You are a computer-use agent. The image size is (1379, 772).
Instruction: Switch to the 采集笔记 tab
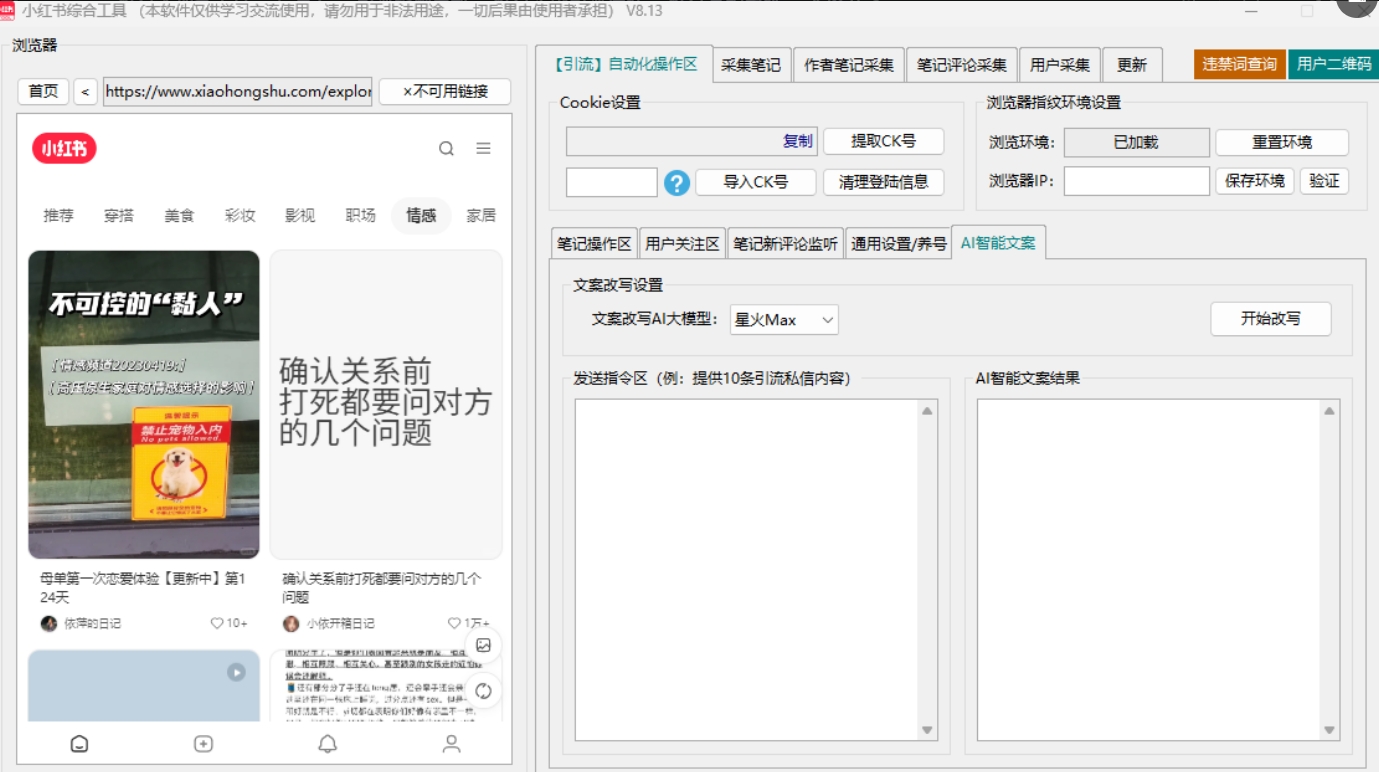[751, 65]
